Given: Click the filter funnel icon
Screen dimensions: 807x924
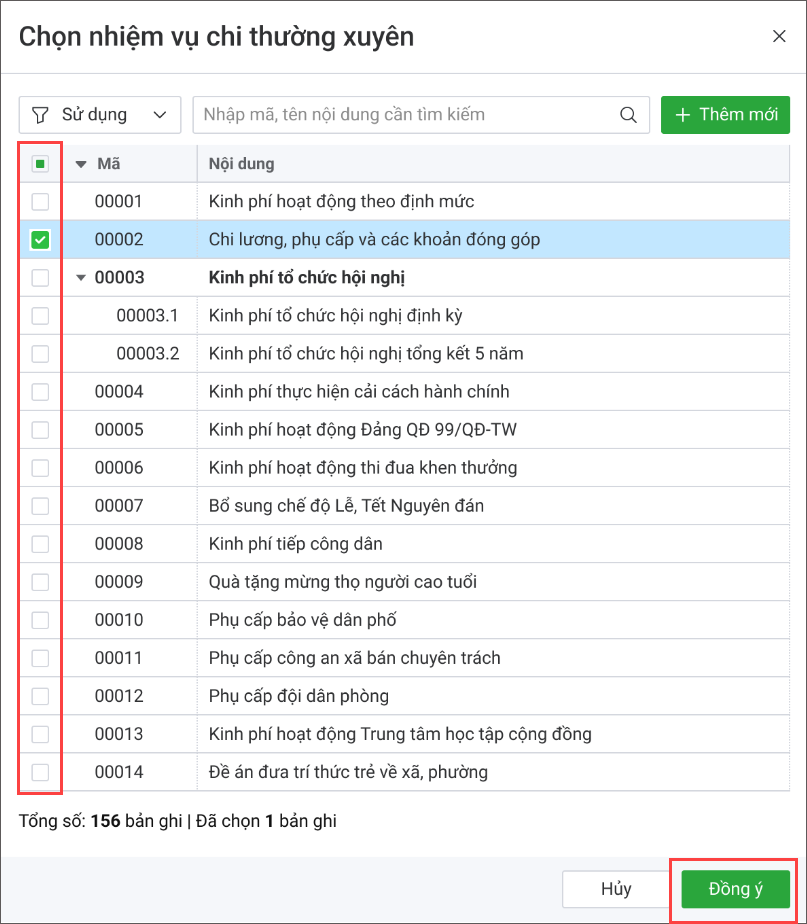Looking at the screenshot, I should click(40, 115).
